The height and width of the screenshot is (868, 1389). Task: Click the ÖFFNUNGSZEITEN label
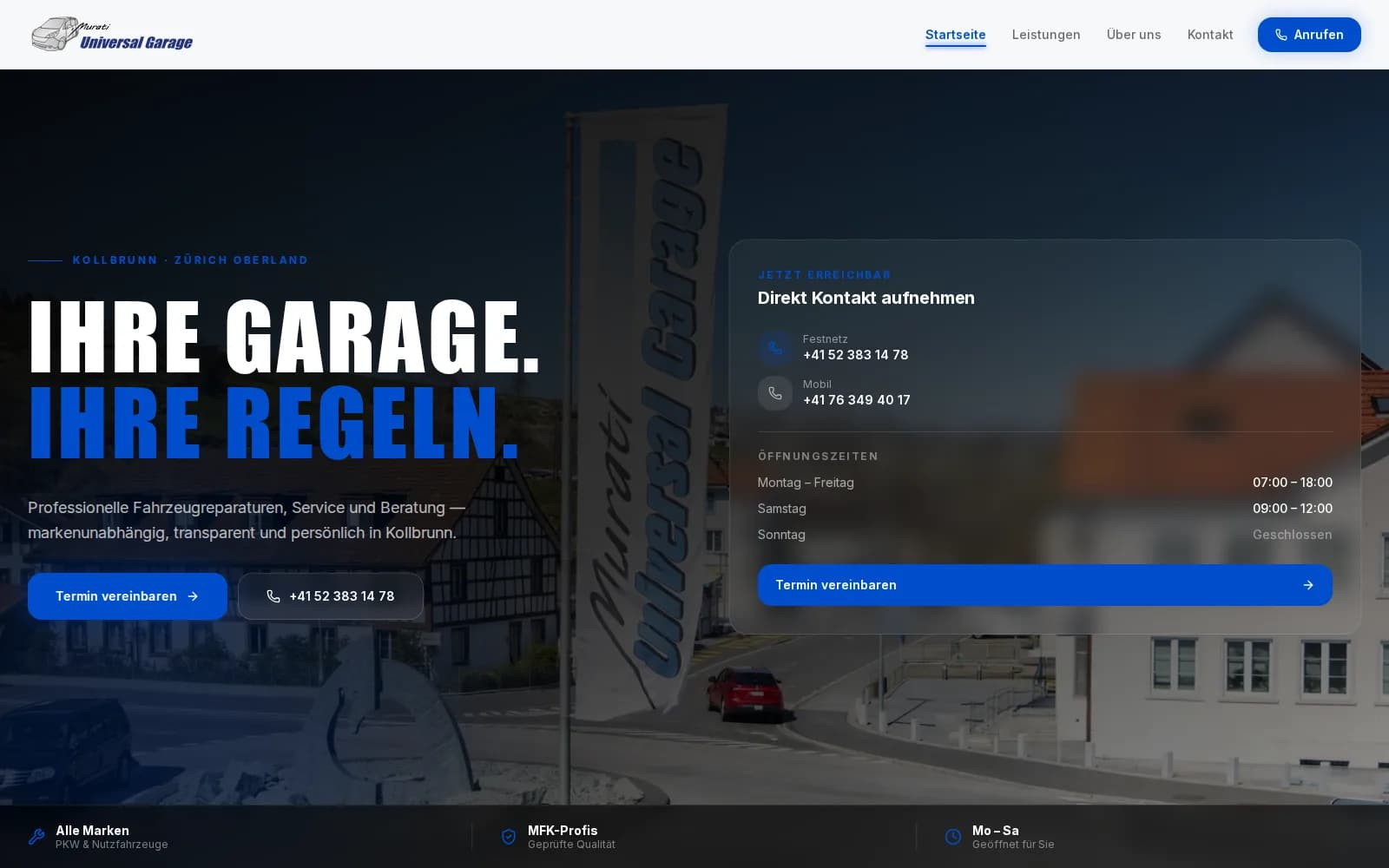pyautogui.click(x=818, y=456)
